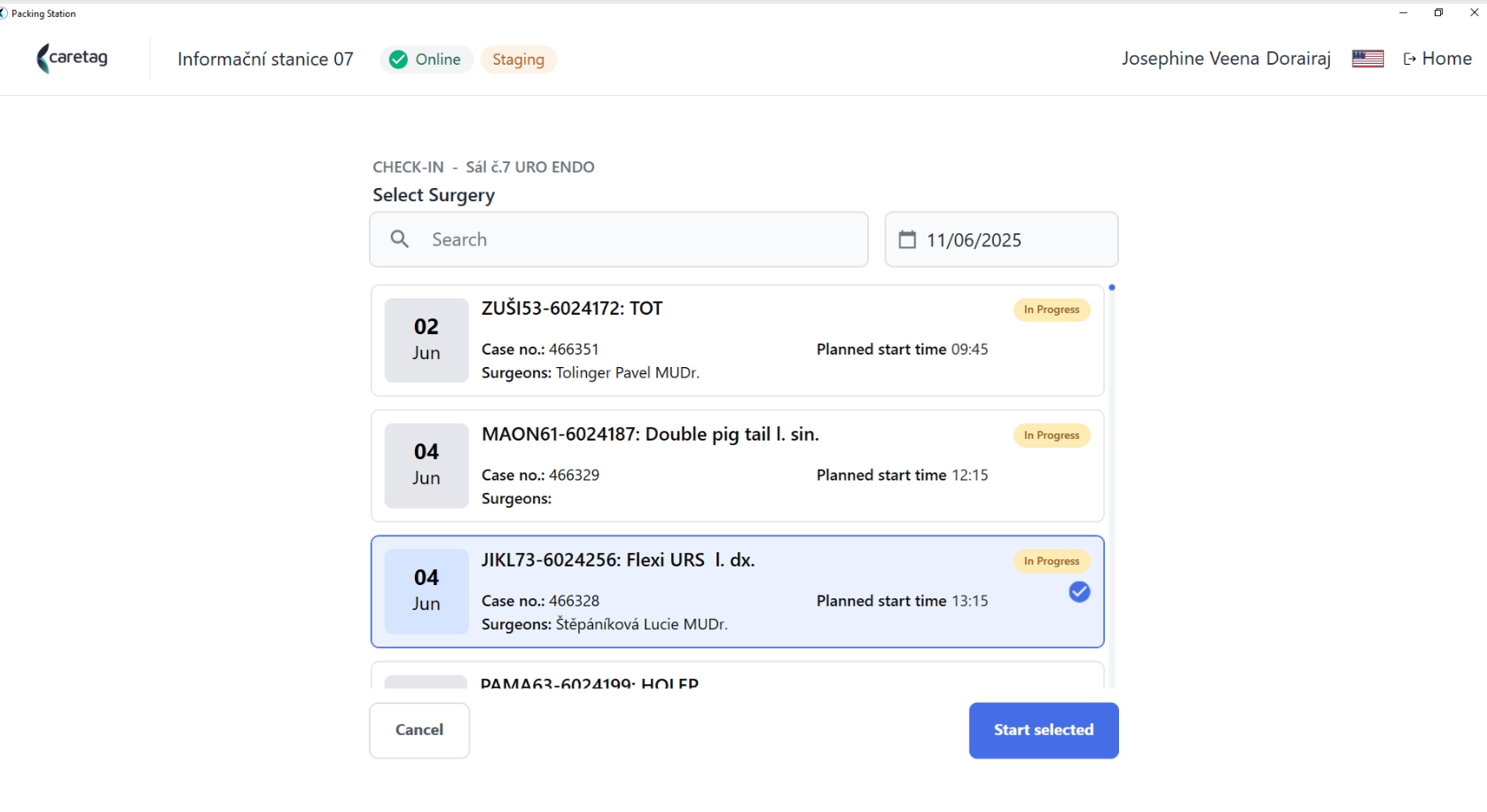Image resolution: width=1487 pixels, height=812 pixels.
Task: Select surgery JIKL73-6024256: Flexi URS
Action: 738,592
